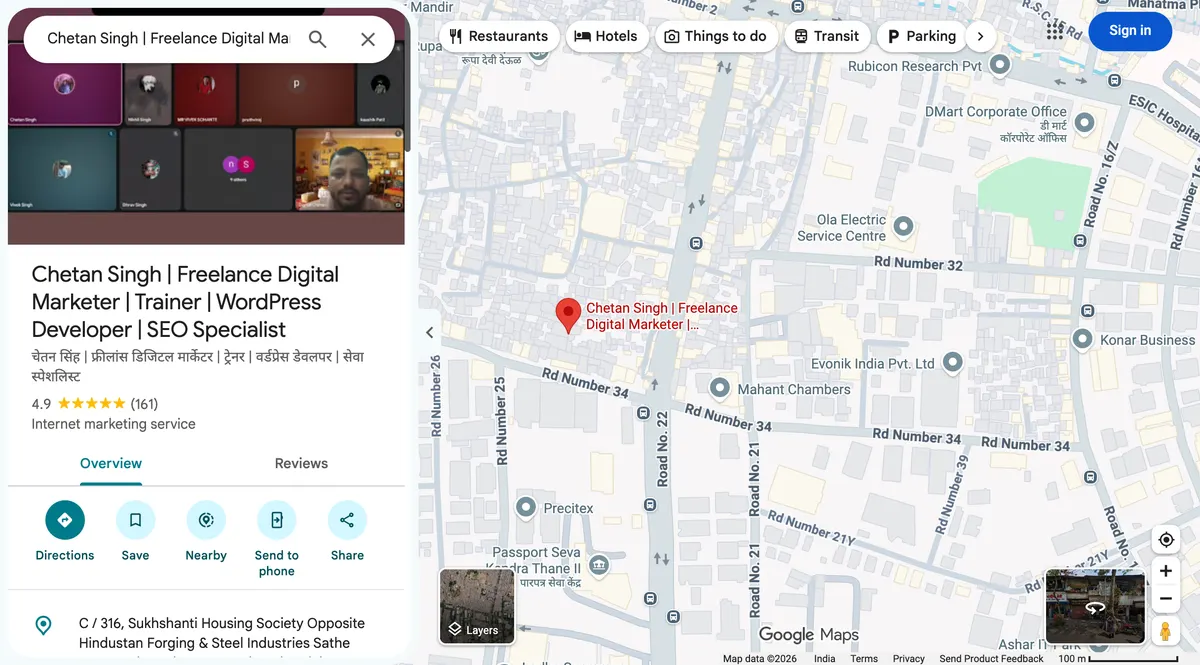Image resolution: width=1200 pixels, height=665 pixels.
Task: Click the Passport Seva Kendra Thane II marker
Action: [x=598, y=566]
